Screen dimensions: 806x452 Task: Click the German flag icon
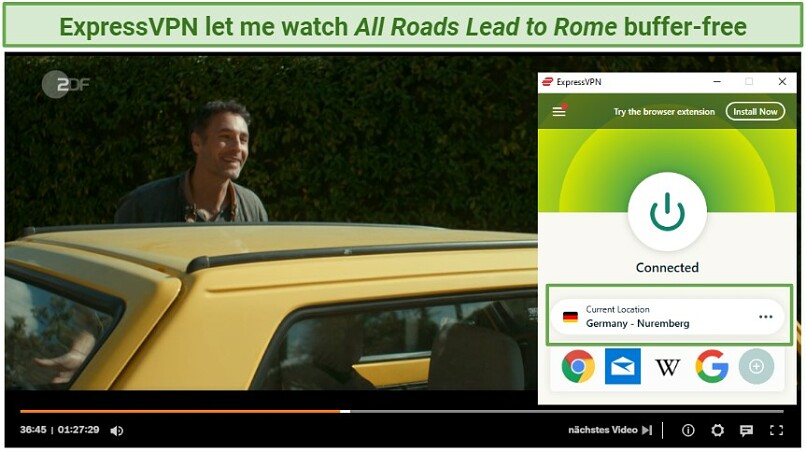pos(570,317)
